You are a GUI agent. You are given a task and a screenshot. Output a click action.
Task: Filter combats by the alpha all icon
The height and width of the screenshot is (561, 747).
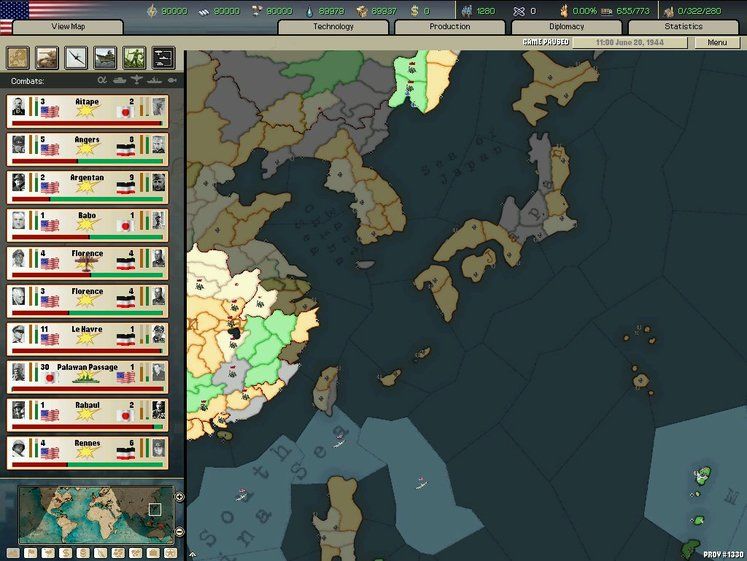pyautogui.click(x=101, y=80)
